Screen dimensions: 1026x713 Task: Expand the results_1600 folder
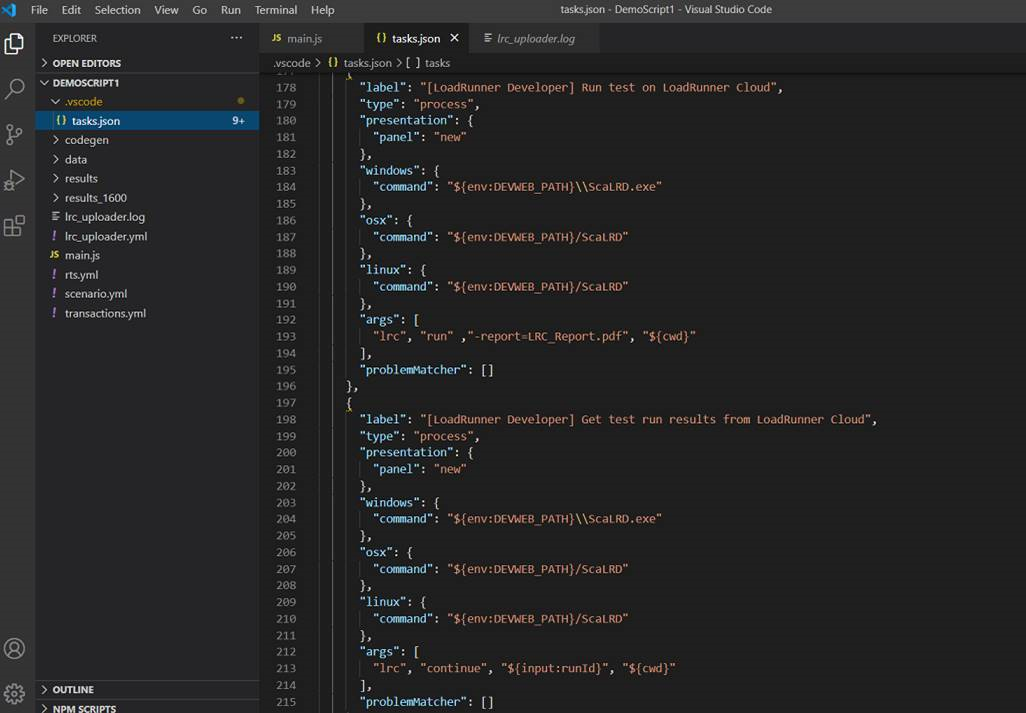click(x=95, y=197)
